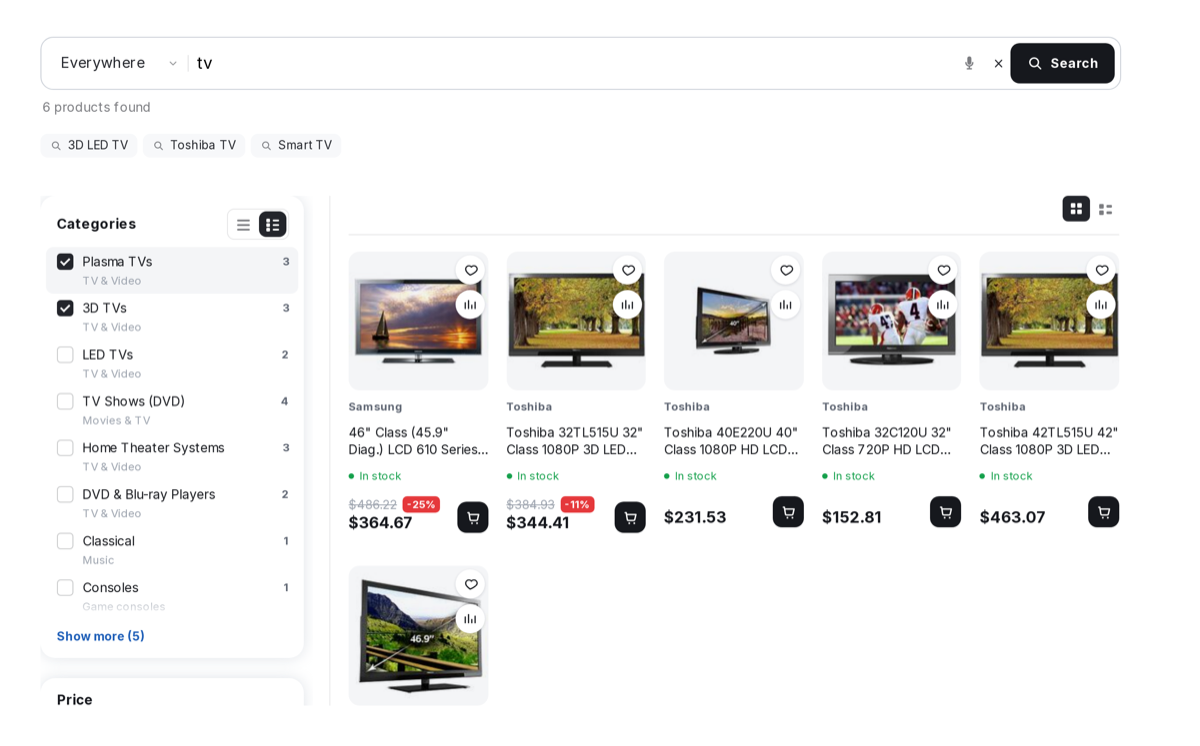
Task: Uncheck the Plasma TVs category
Action: tap(65, 262)
